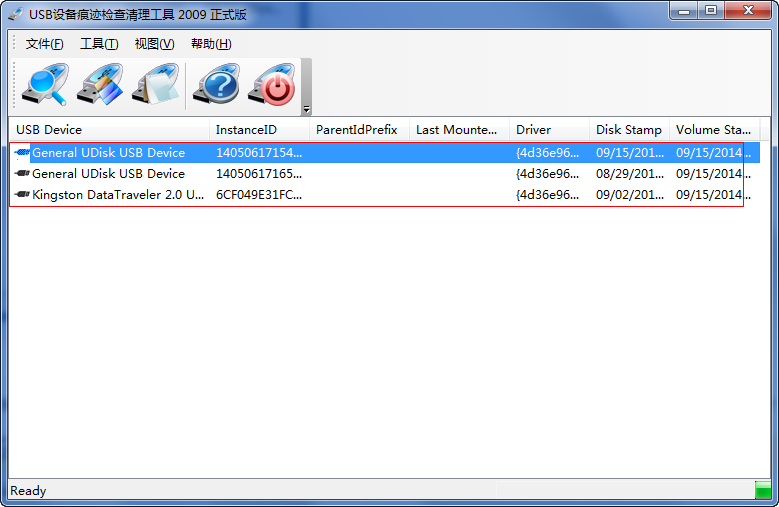Open help via the question mark icon

click(217, 84)
